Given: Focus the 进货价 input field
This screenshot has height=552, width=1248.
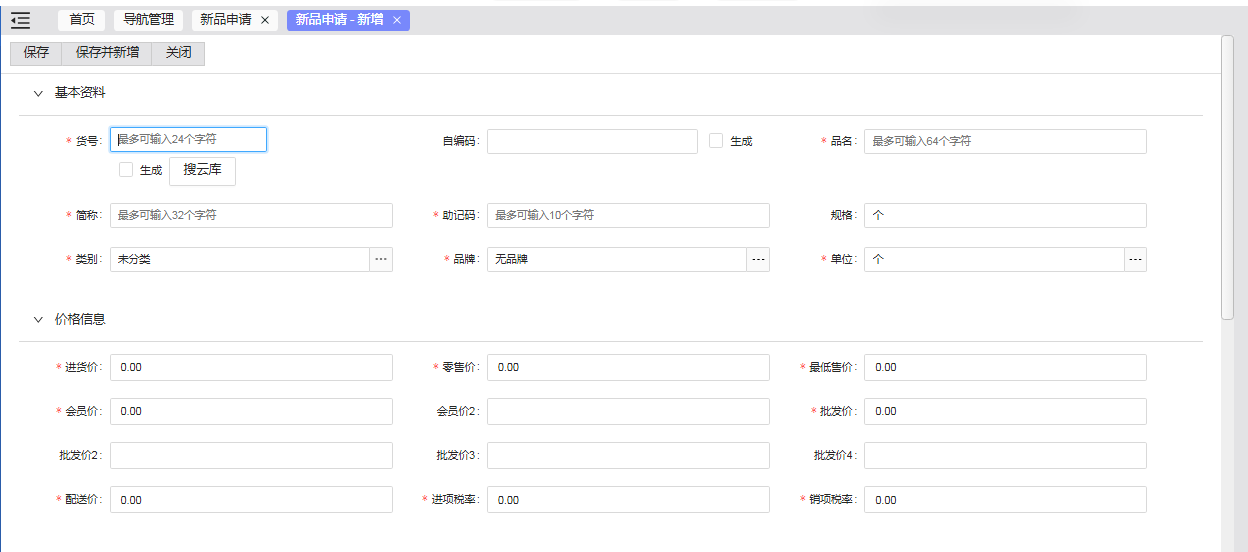Looking at the screenshot, I should tap(251, 367).
